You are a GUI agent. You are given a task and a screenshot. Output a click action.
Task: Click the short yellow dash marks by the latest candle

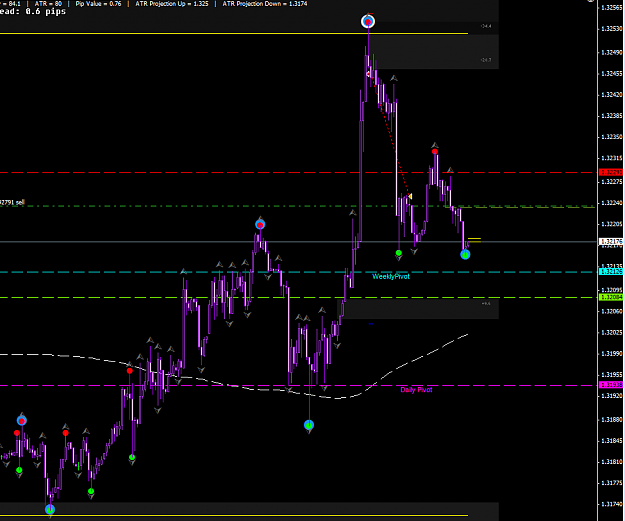(474, 240)
